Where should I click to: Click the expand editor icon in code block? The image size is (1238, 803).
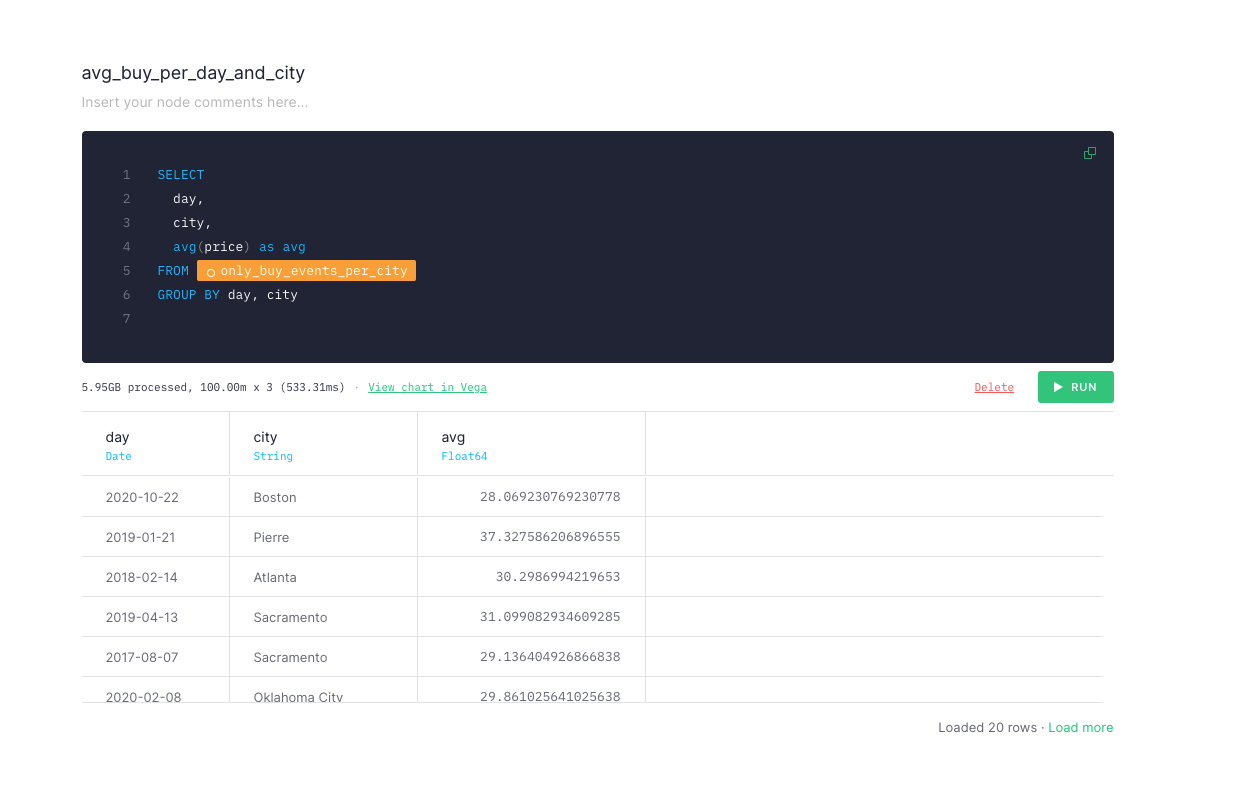point(1090,153)
